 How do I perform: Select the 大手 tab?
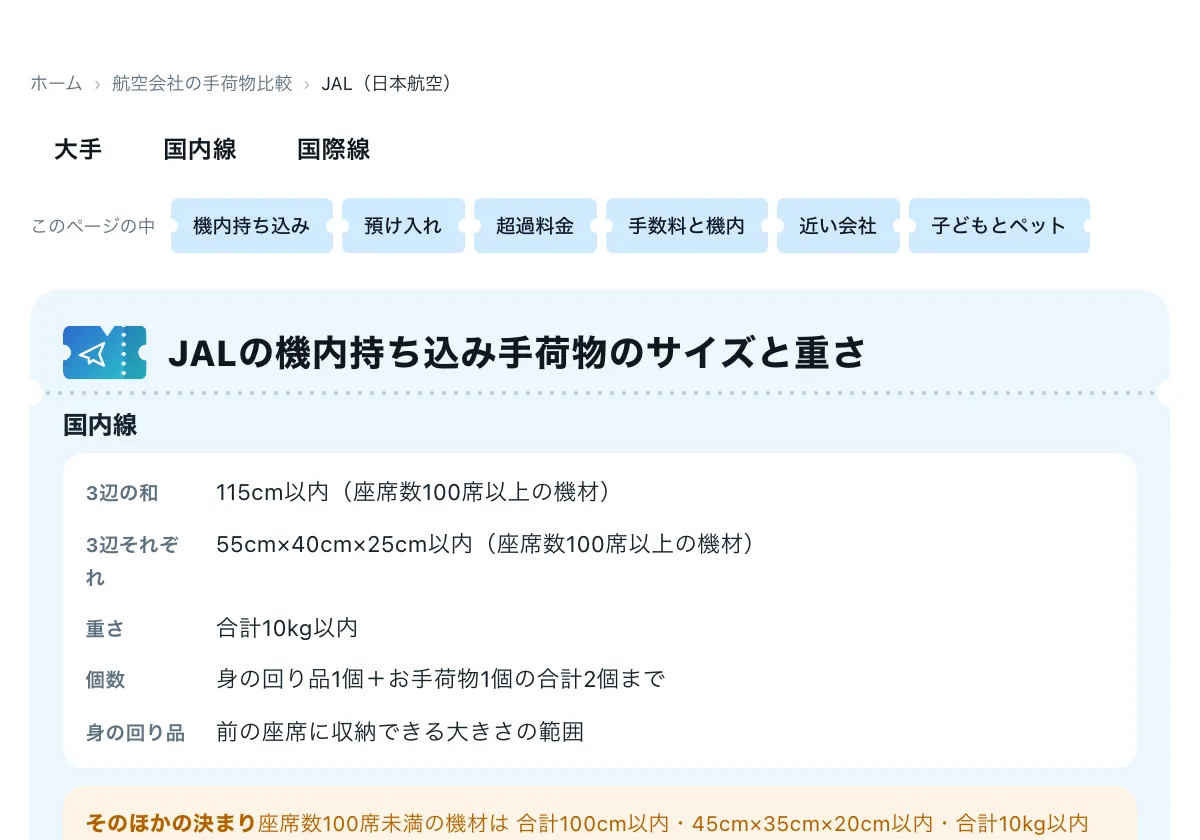(78, 150)
